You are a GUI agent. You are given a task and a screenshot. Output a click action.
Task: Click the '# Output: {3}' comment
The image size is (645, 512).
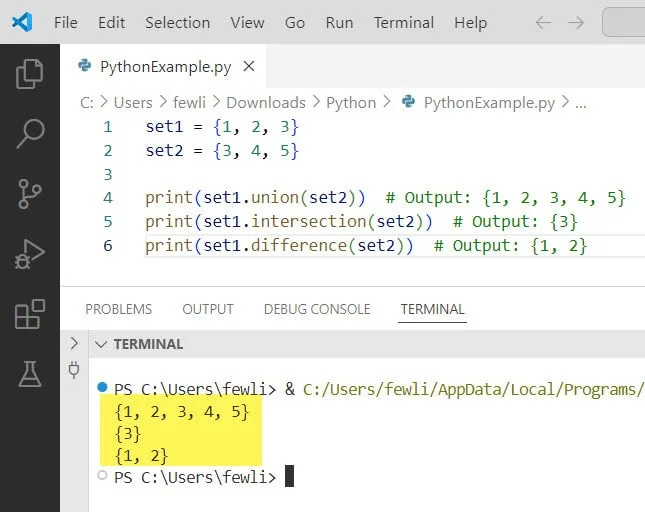pos(515,222)
